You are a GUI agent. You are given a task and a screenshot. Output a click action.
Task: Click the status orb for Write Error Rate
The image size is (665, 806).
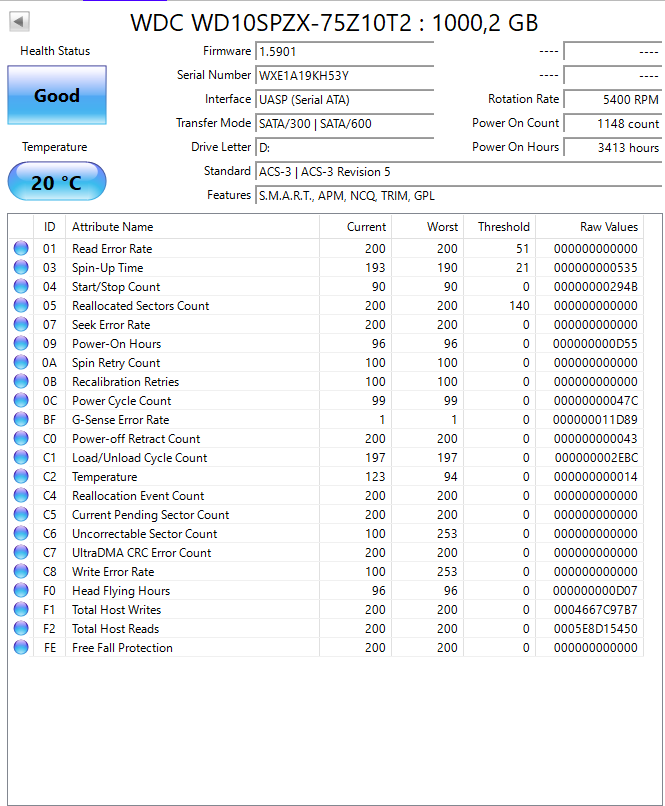point(21,572)
